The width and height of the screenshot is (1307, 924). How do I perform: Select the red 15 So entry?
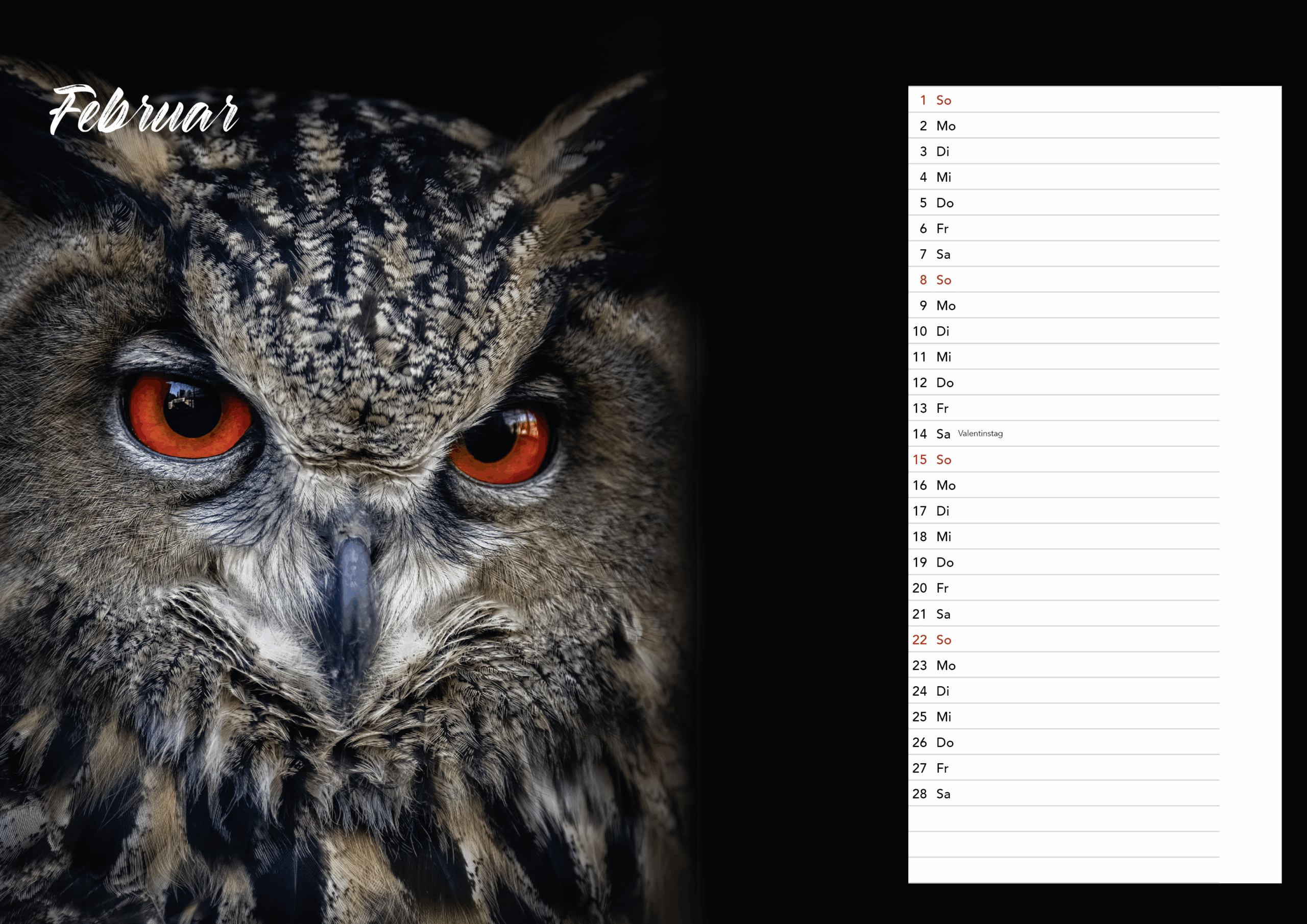[x=932, y=459]
